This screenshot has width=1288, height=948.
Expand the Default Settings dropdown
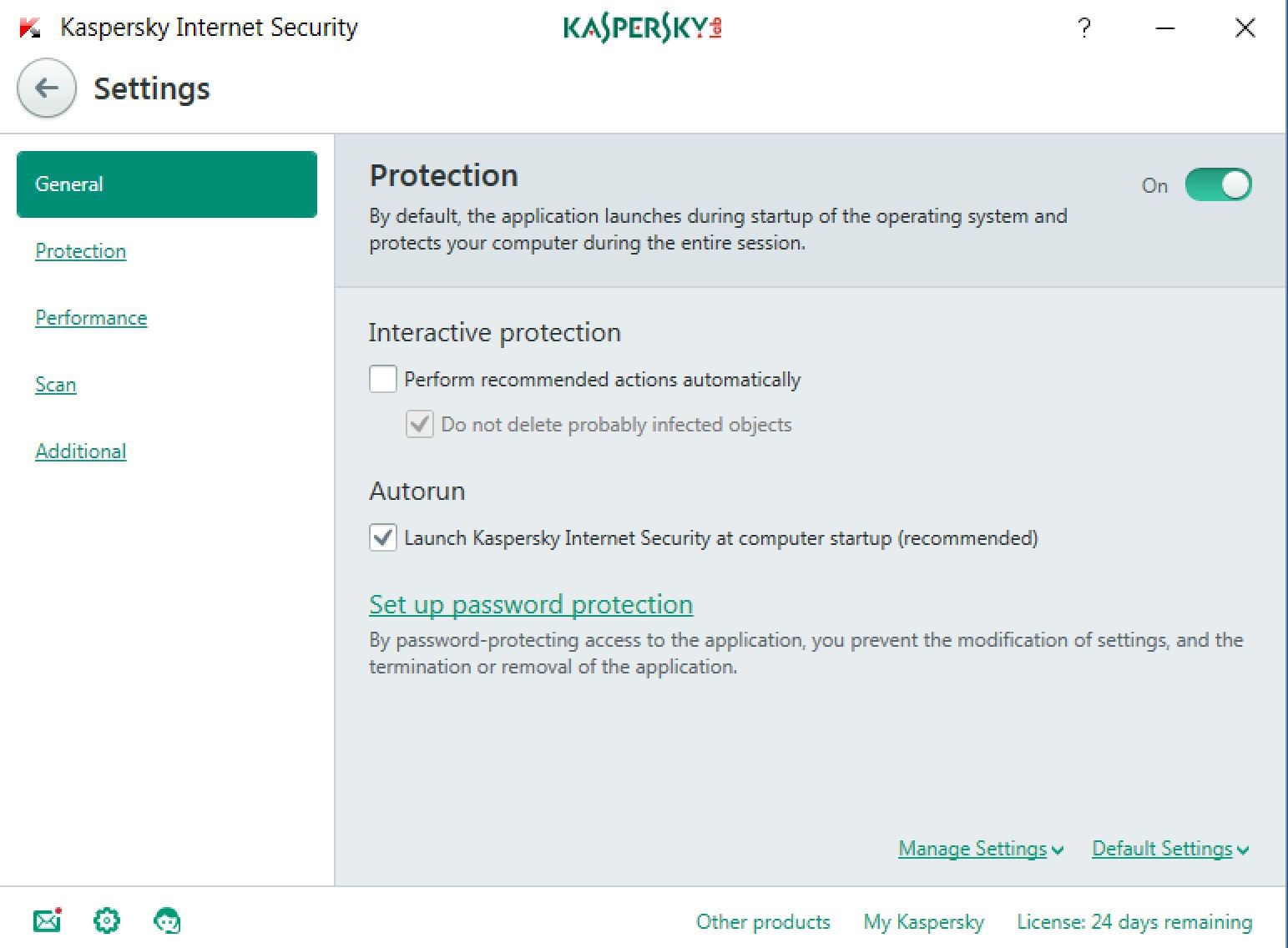click(x=1169, y=849)
